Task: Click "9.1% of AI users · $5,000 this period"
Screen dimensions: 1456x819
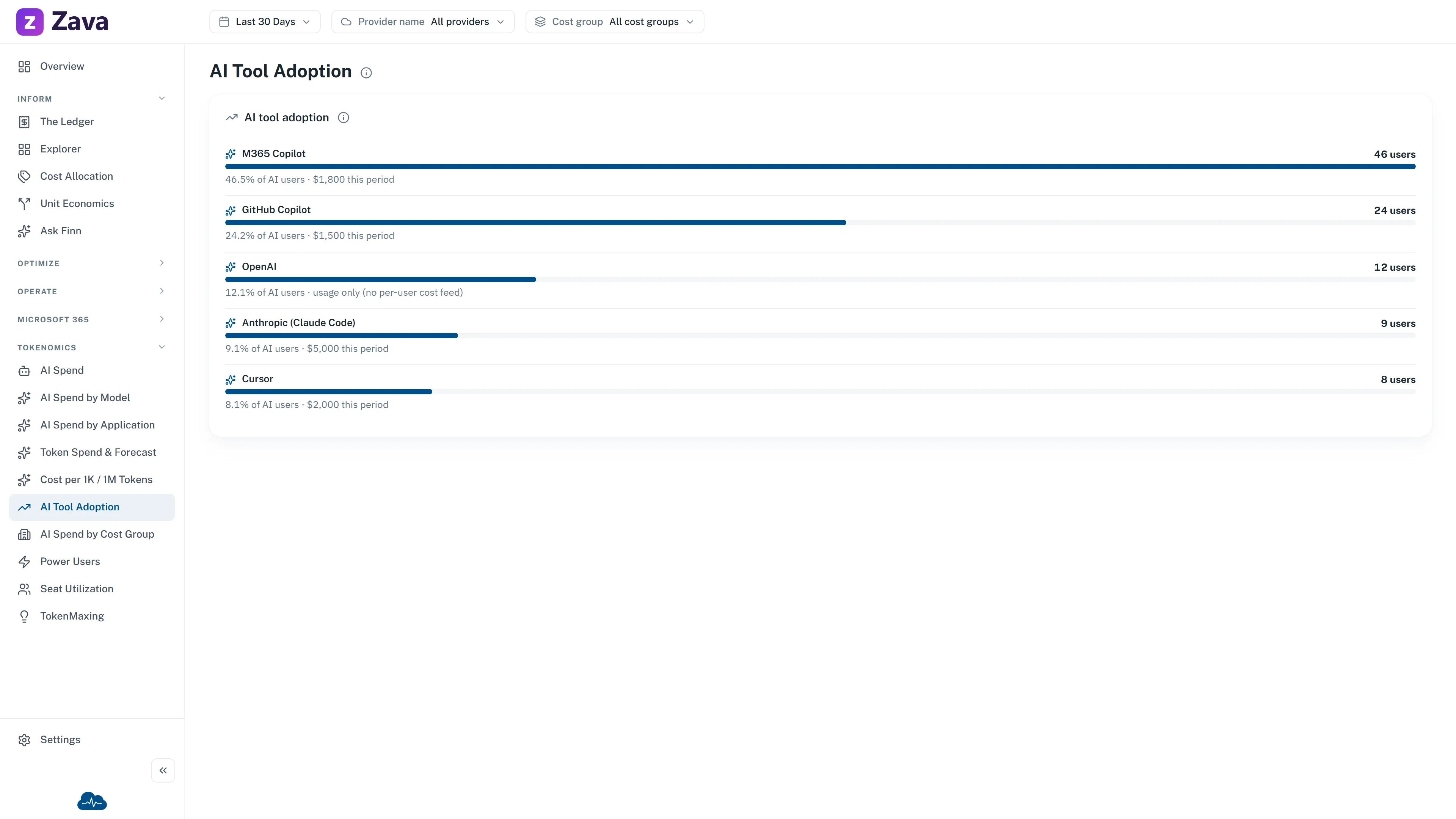Action: (307, 349)
